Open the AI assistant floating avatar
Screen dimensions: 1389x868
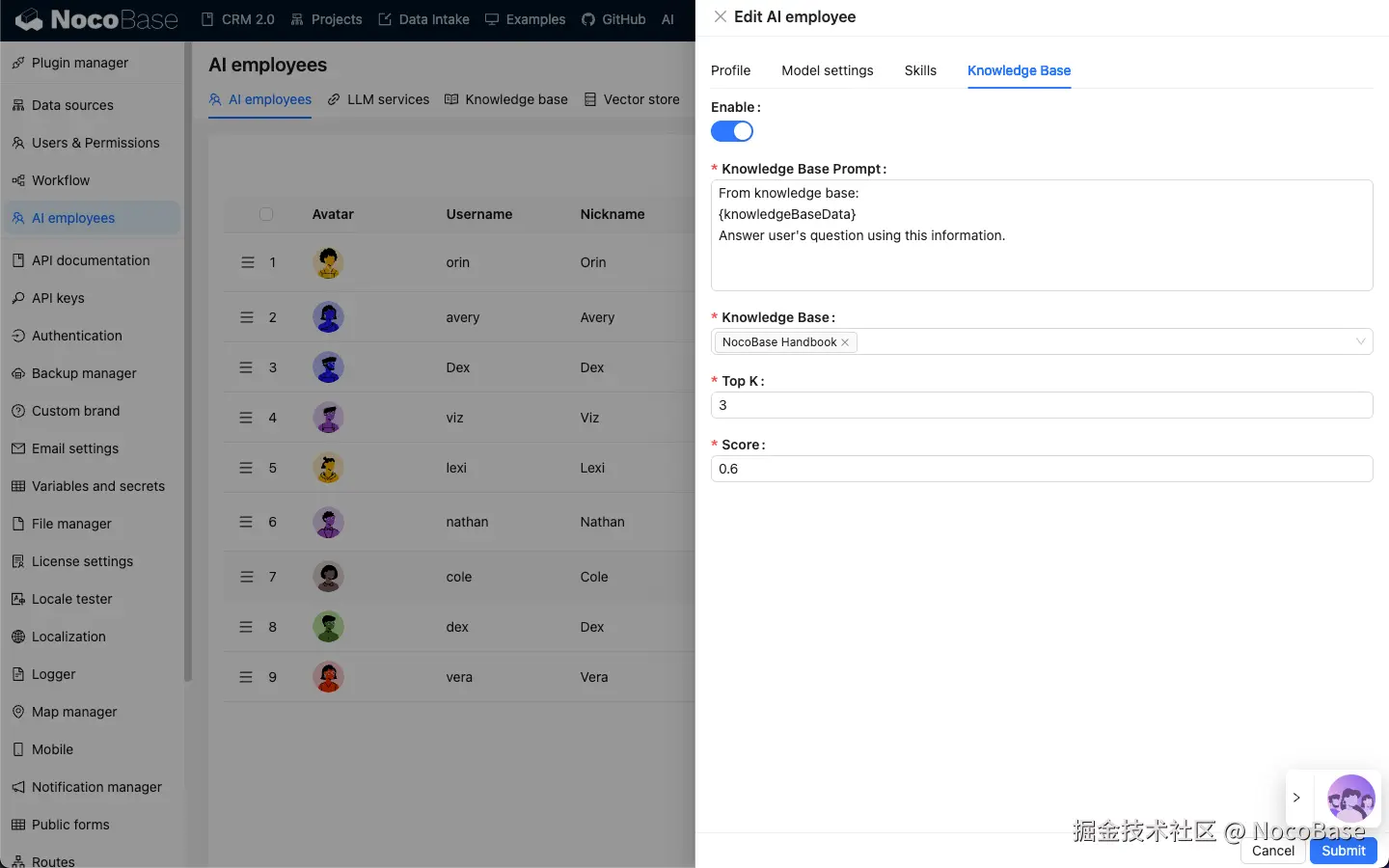pos(1350,799)
